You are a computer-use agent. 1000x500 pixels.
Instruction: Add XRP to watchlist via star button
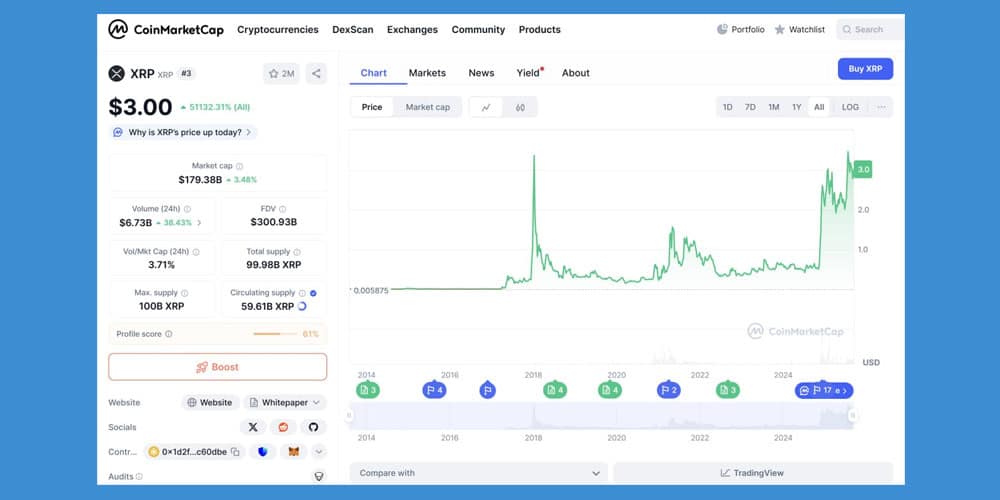pos(281,73)
